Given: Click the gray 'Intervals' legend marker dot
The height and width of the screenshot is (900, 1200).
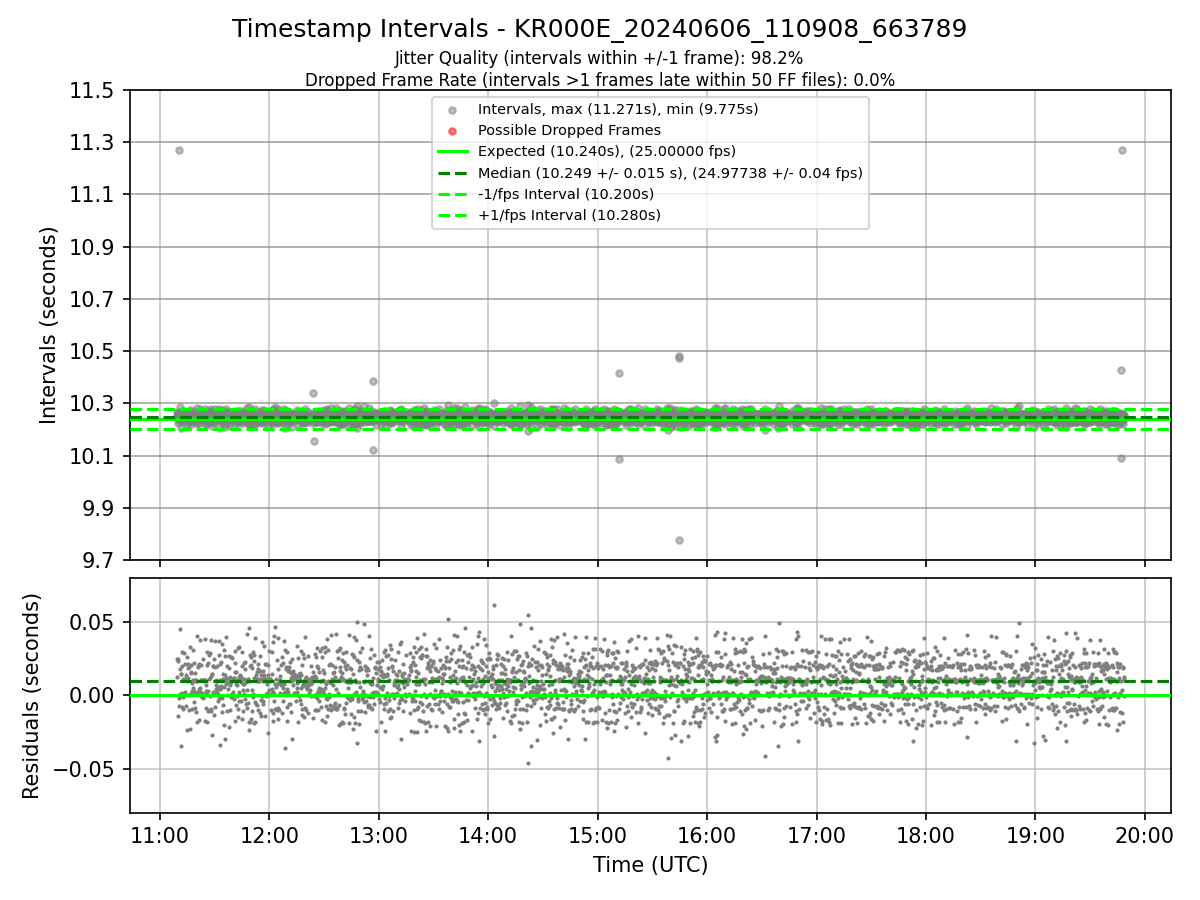Looking at the screenshot, I should point(453,110).
